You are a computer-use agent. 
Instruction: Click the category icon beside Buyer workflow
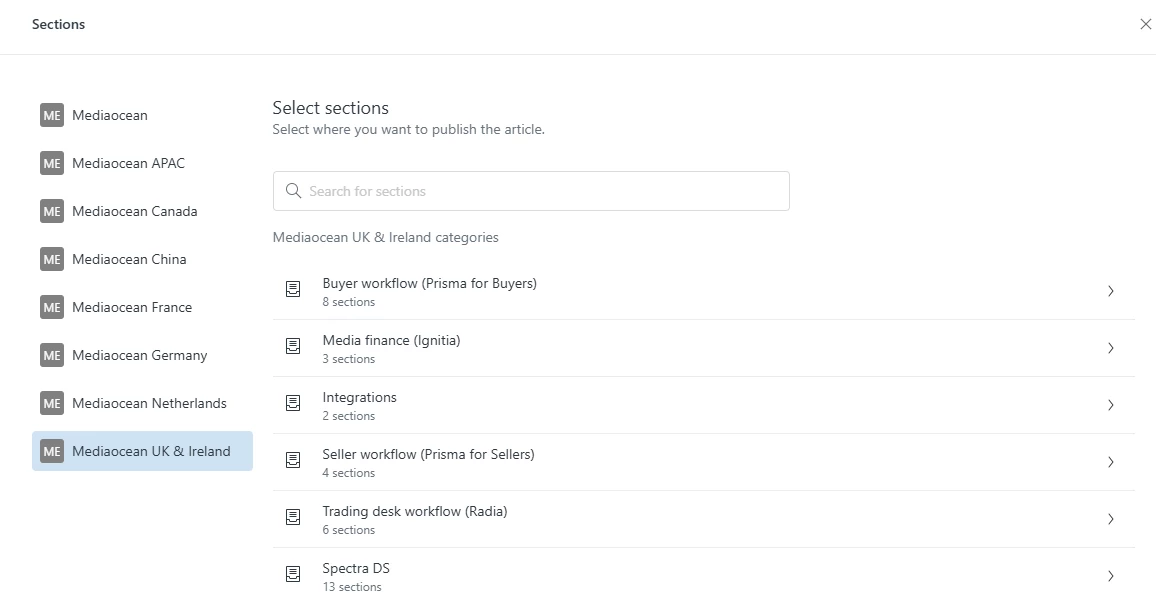(293, 290)
